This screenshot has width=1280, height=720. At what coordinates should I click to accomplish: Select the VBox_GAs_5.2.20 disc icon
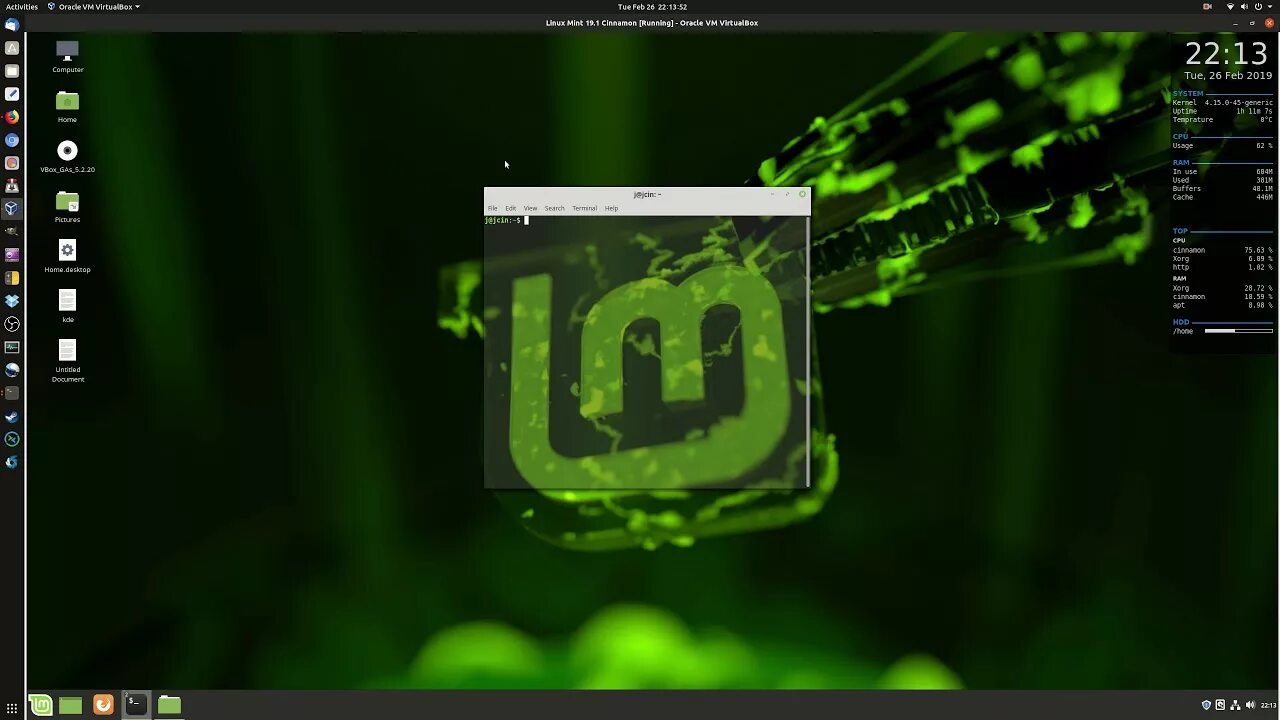(67, 157)
